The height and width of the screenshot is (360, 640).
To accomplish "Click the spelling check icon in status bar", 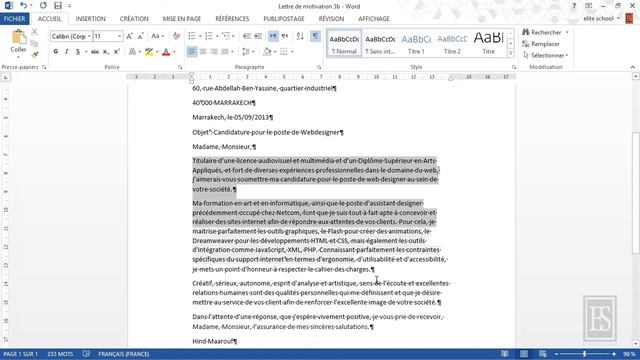I will click(86, 354).
